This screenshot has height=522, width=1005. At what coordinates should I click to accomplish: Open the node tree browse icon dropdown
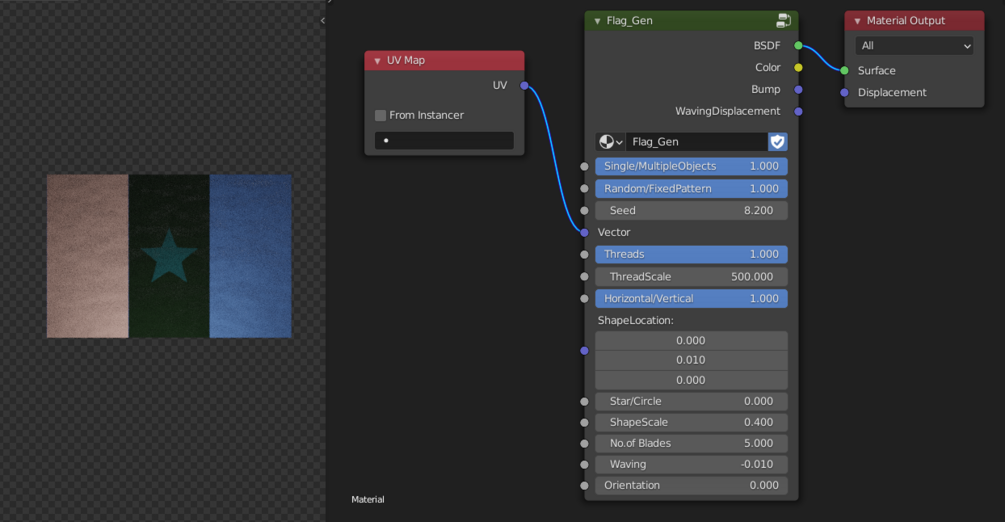pyautogui.click(x=610, y=142)
